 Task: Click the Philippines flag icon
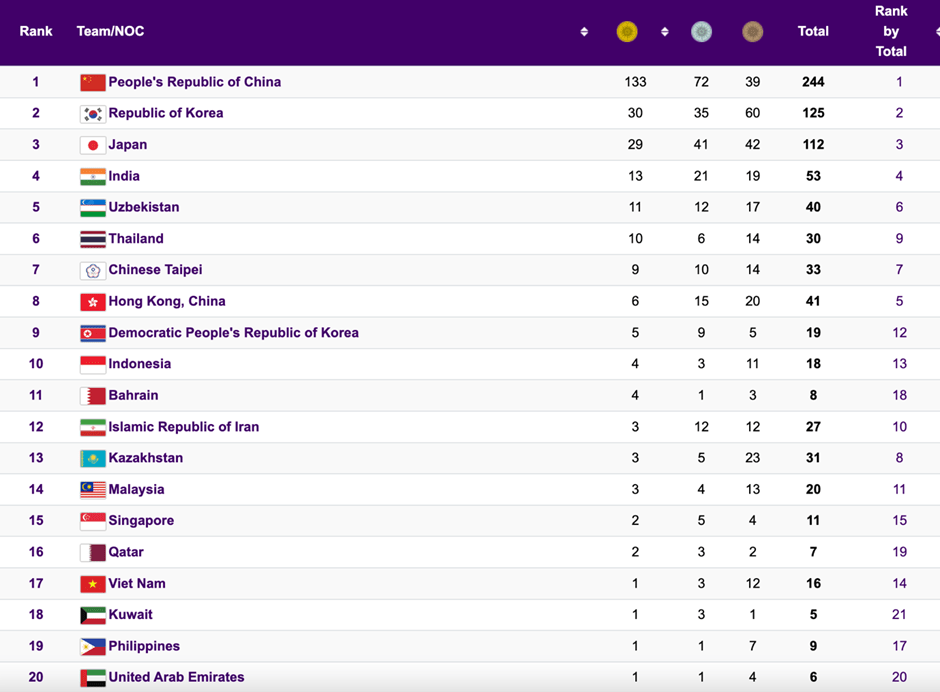[93, 646]
